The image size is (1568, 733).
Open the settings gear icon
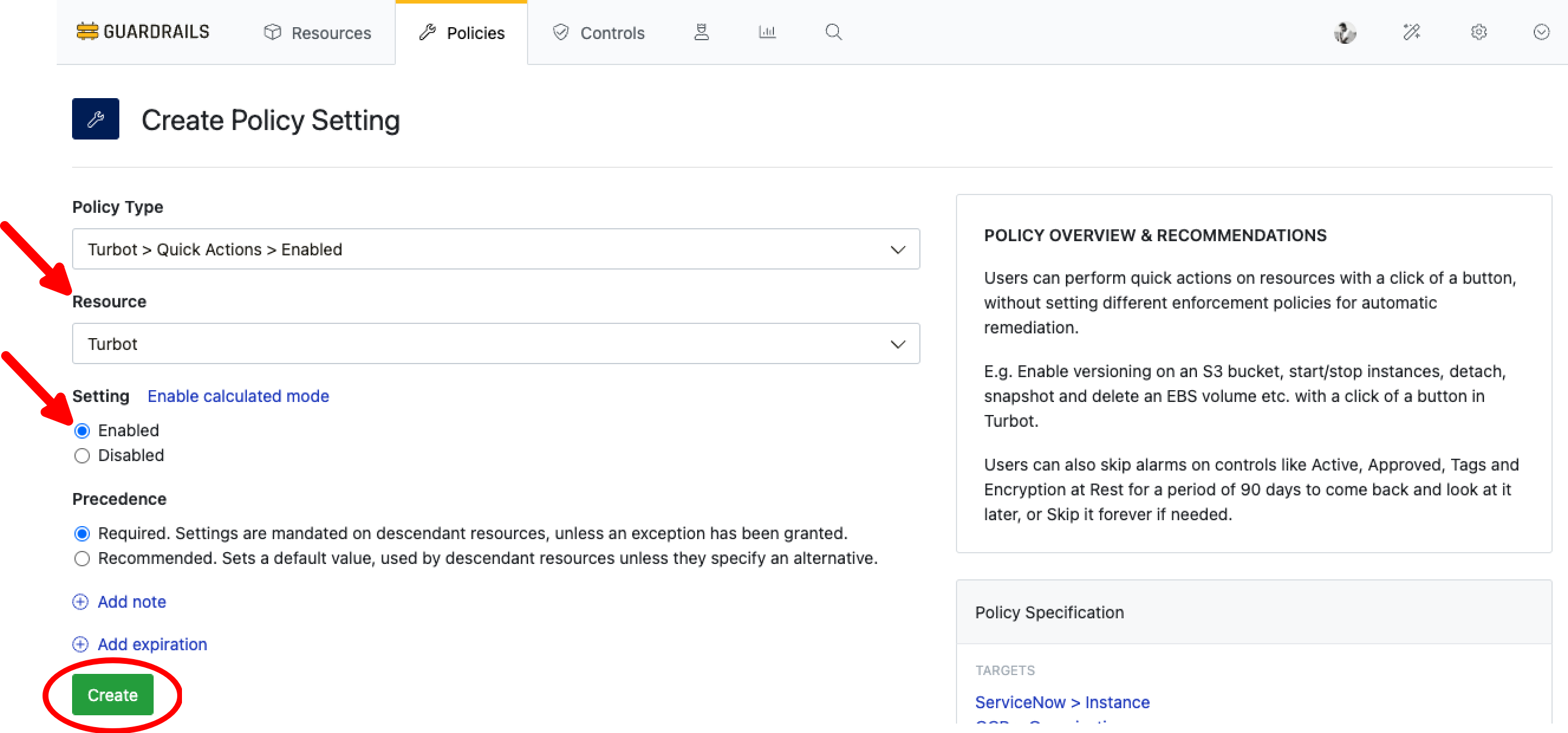coord(1479,33)
